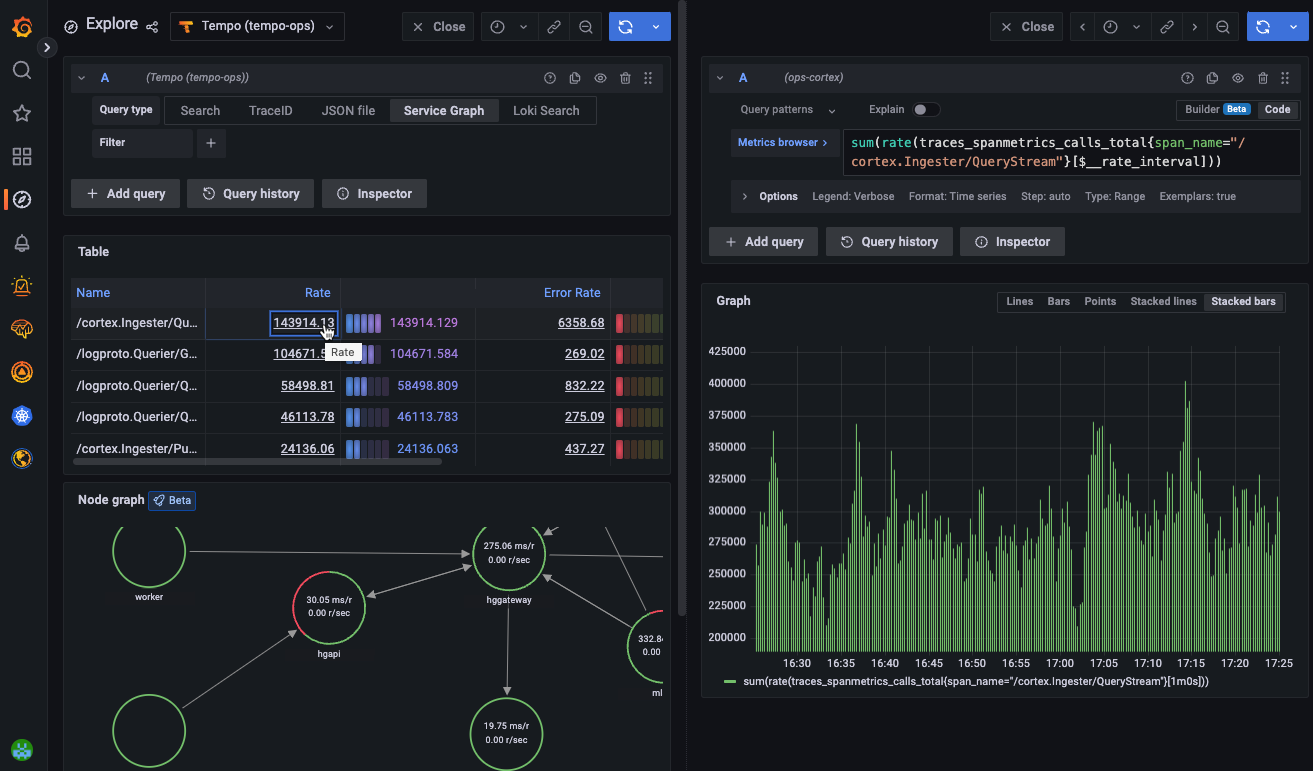Open the Tempo (tempo-ops) datasource dropdown
1313x771 pixels.
257,27
